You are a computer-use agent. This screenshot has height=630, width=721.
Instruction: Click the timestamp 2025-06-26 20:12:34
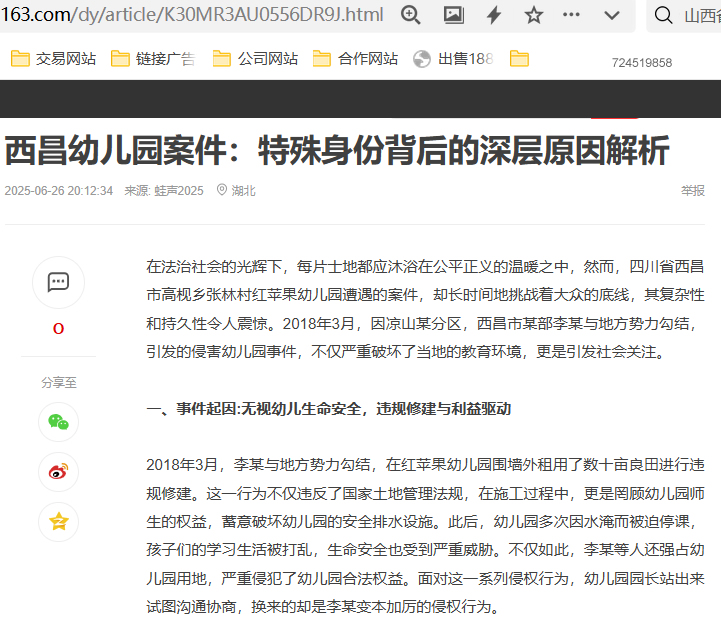(59, 190)
